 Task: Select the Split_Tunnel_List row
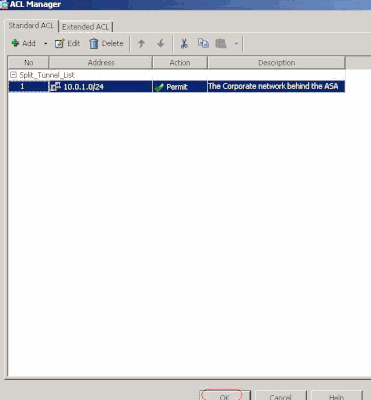177,75
